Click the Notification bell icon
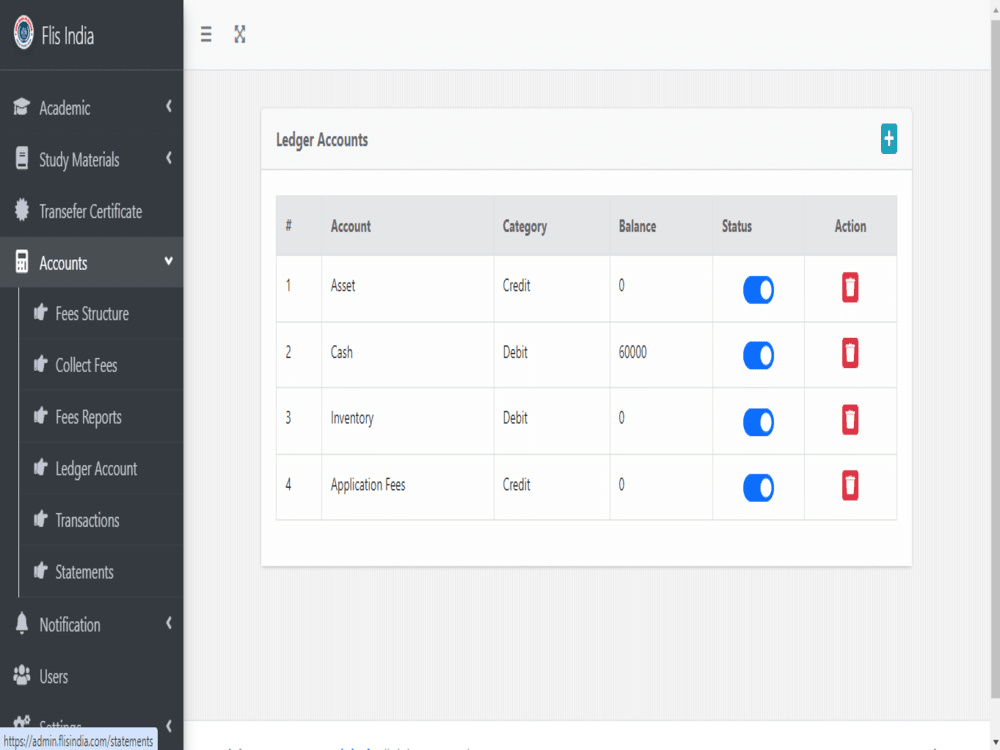This screenshot has width=1000, height=750. 22,623
